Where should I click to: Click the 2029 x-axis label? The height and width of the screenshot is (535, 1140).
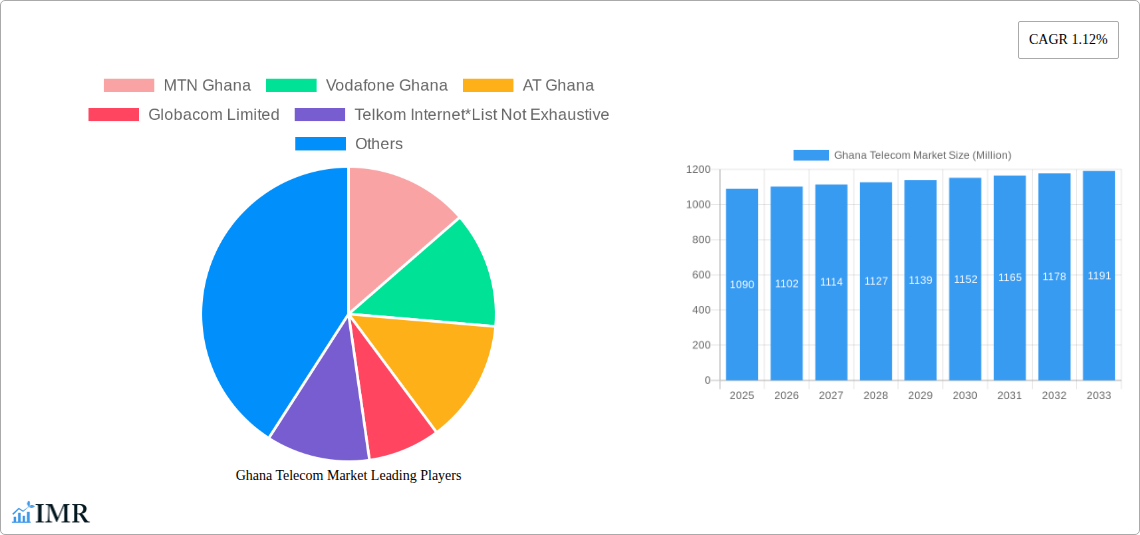pos(920,395)
